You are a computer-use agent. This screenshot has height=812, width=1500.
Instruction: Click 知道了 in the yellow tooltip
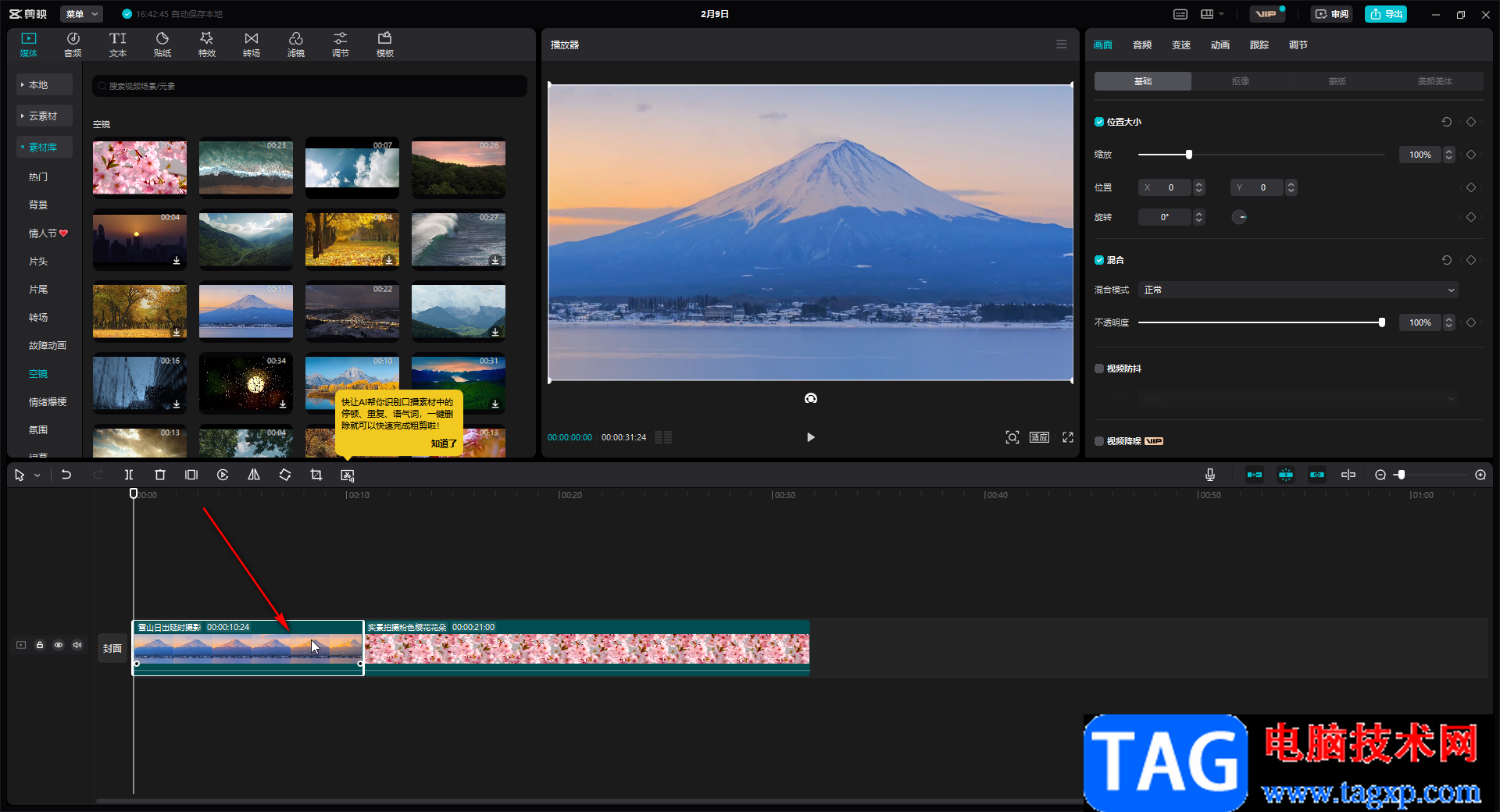point(444,443)
